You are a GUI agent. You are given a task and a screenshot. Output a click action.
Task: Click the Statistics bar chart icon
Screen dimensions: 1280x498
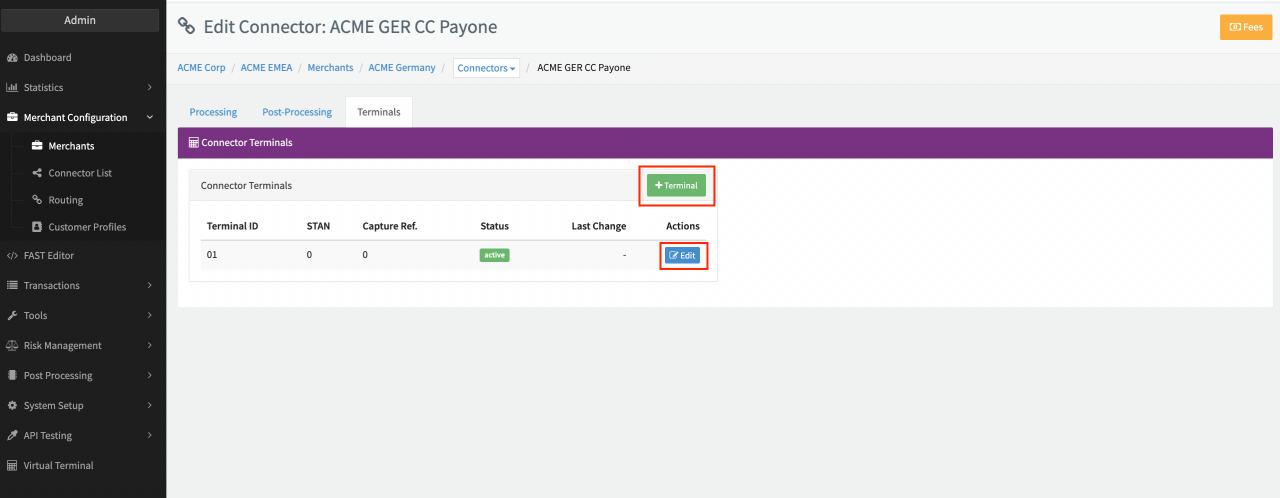point(13,88)
